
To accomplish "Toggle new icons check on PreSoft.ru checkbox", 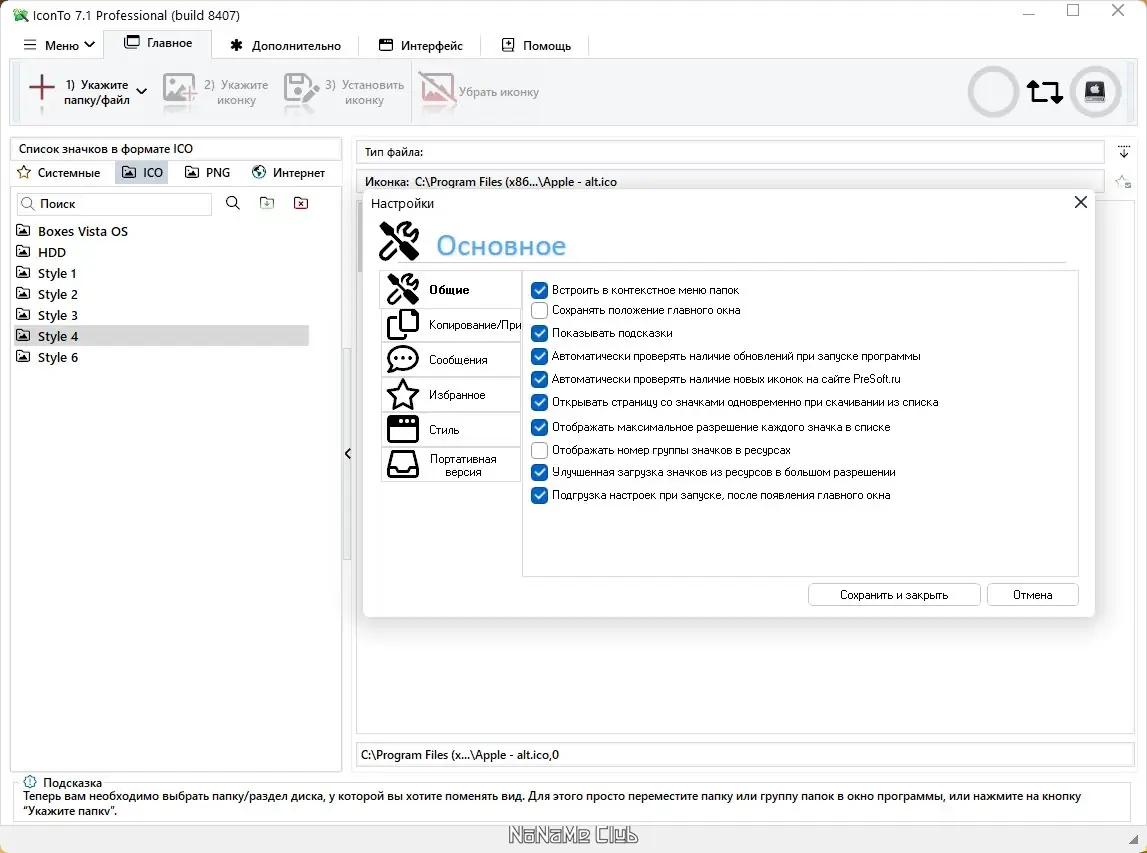I will click(539, 379).
